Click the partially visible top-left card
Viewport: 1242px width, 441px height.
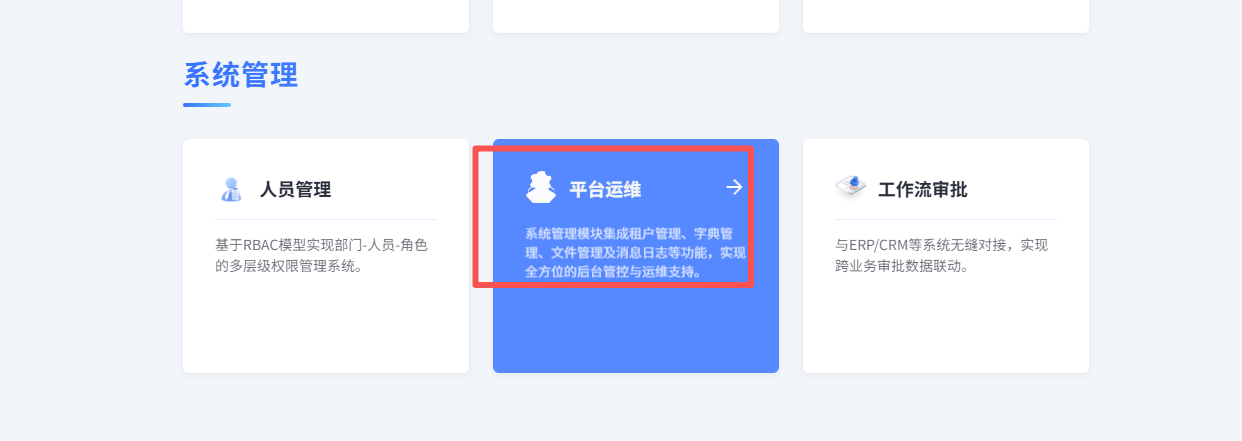tap(326, 16)
